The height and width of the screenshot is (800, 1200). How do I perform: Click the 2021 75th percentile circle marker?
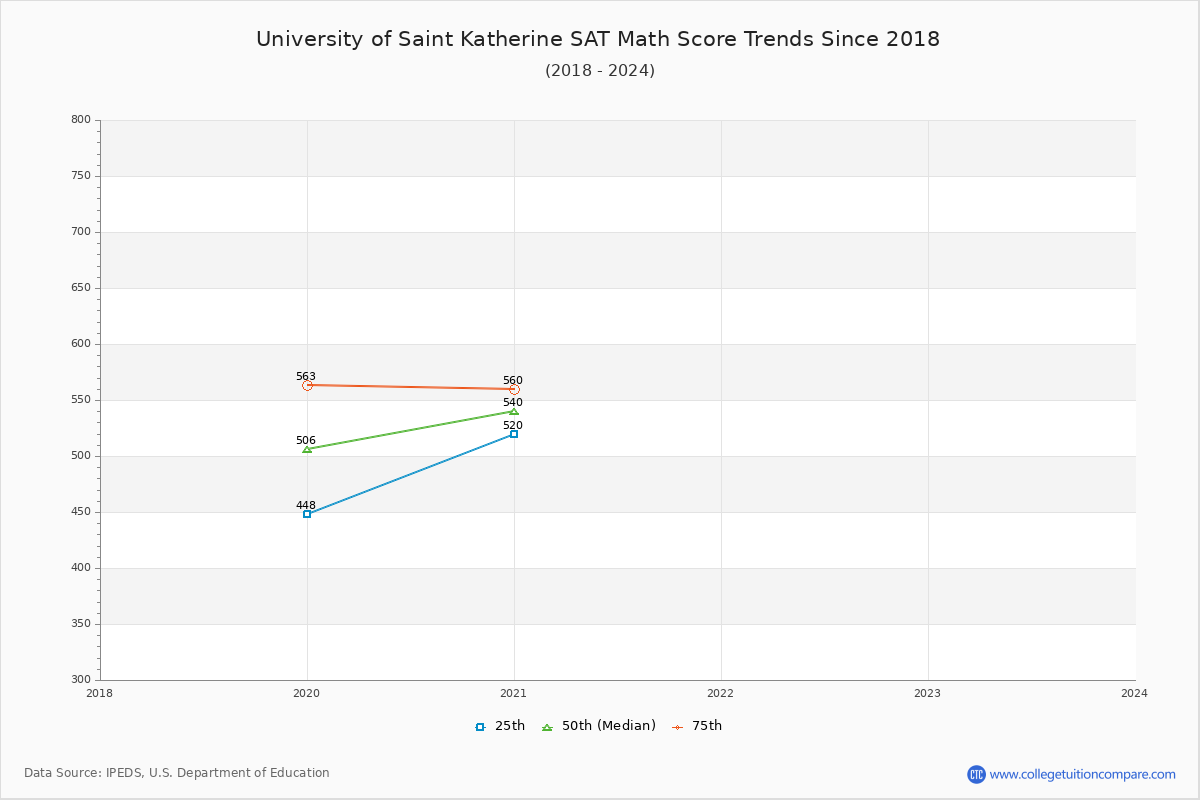(x=514, y=389)
